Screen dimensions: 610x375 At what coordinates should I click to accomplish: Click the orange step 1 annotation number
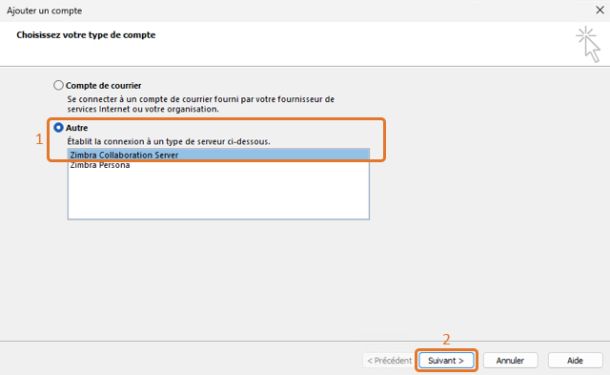[x=39, y=139]
